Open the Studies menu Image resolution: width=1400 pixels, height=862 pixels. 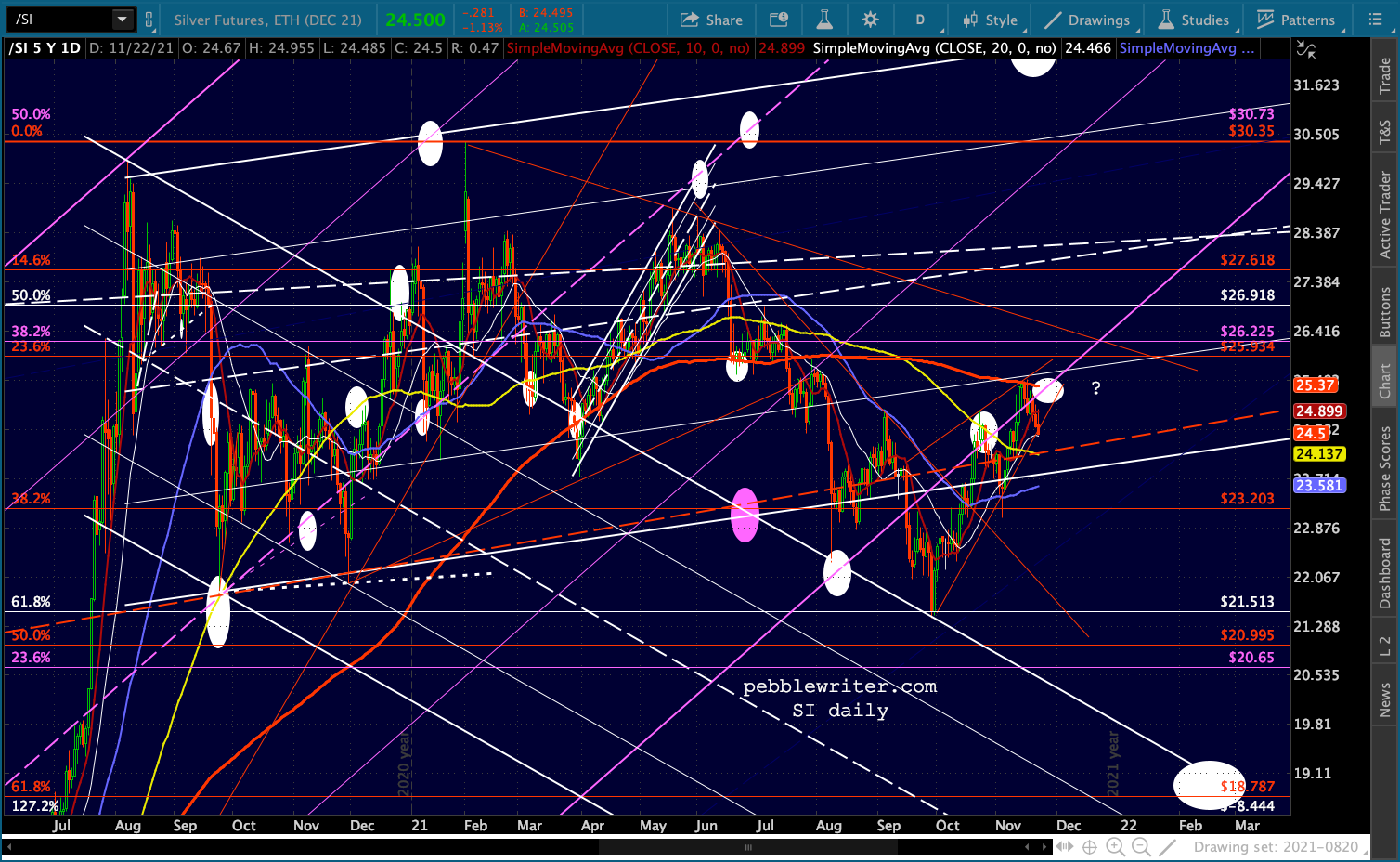[x=1193, y=20]
